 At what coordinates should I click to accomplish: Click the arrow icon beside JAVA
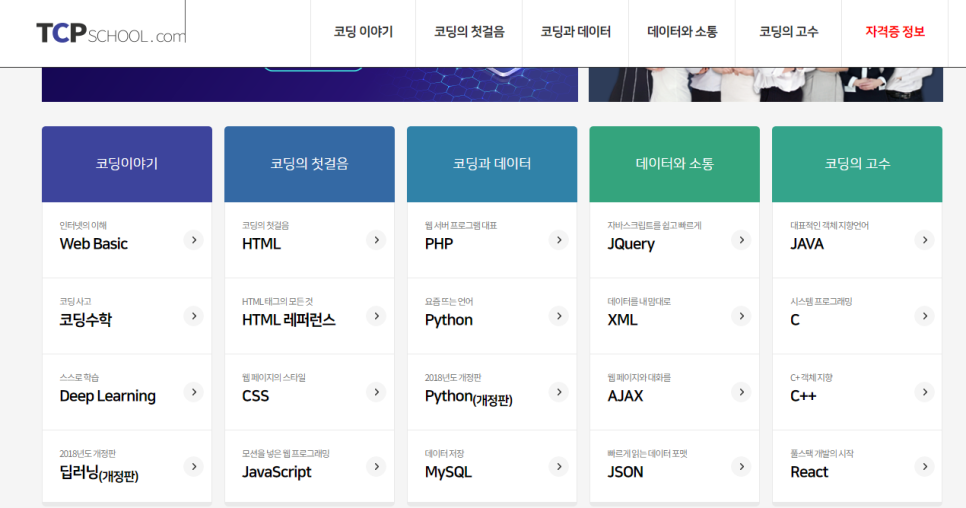(924, 240)
